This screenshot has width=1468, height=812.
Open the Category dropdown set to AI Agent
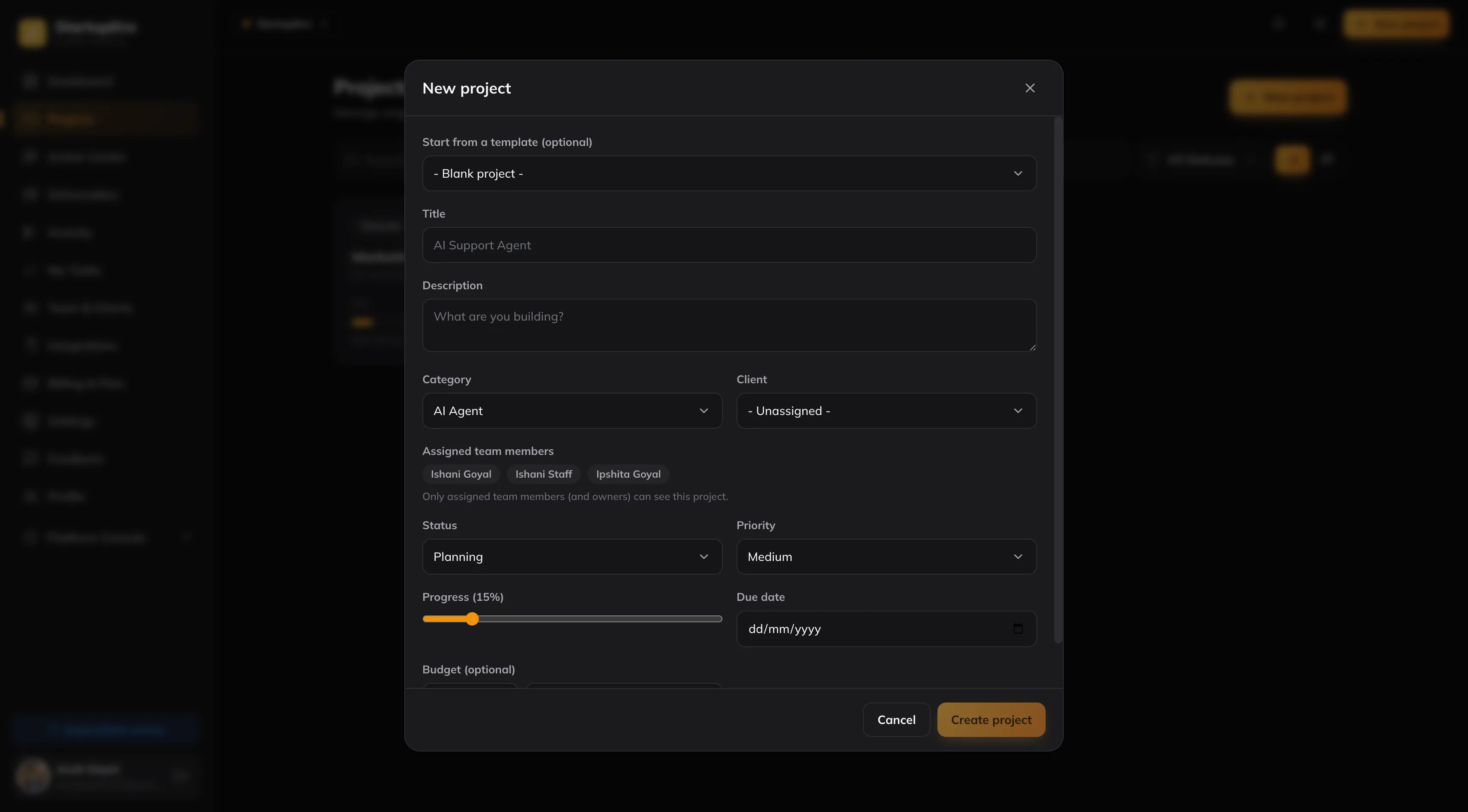click(x=572, y=411)
